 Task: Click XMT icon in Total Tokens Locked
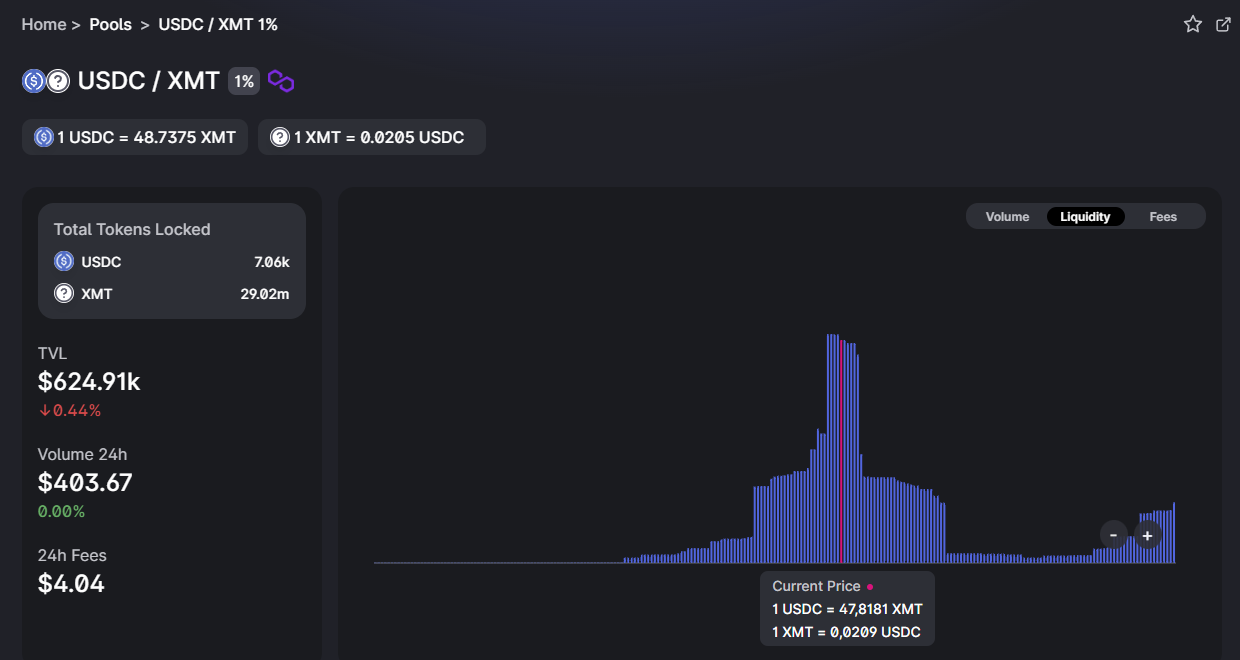click(x=64, y=293)
